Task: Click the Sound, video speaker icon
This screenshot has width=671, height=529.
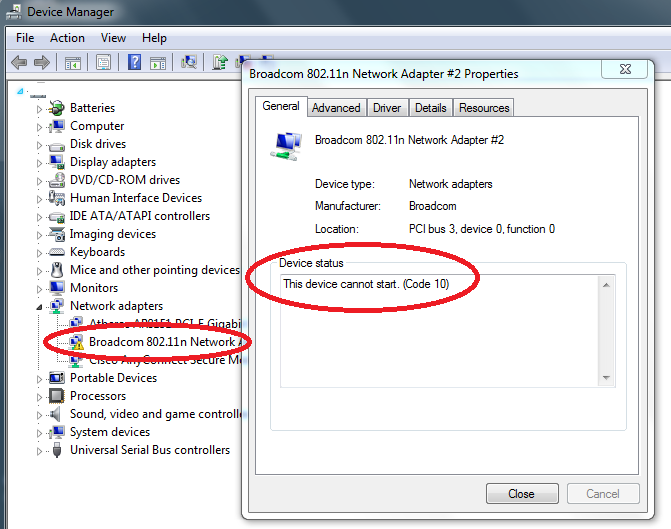Action: [55, 414]
